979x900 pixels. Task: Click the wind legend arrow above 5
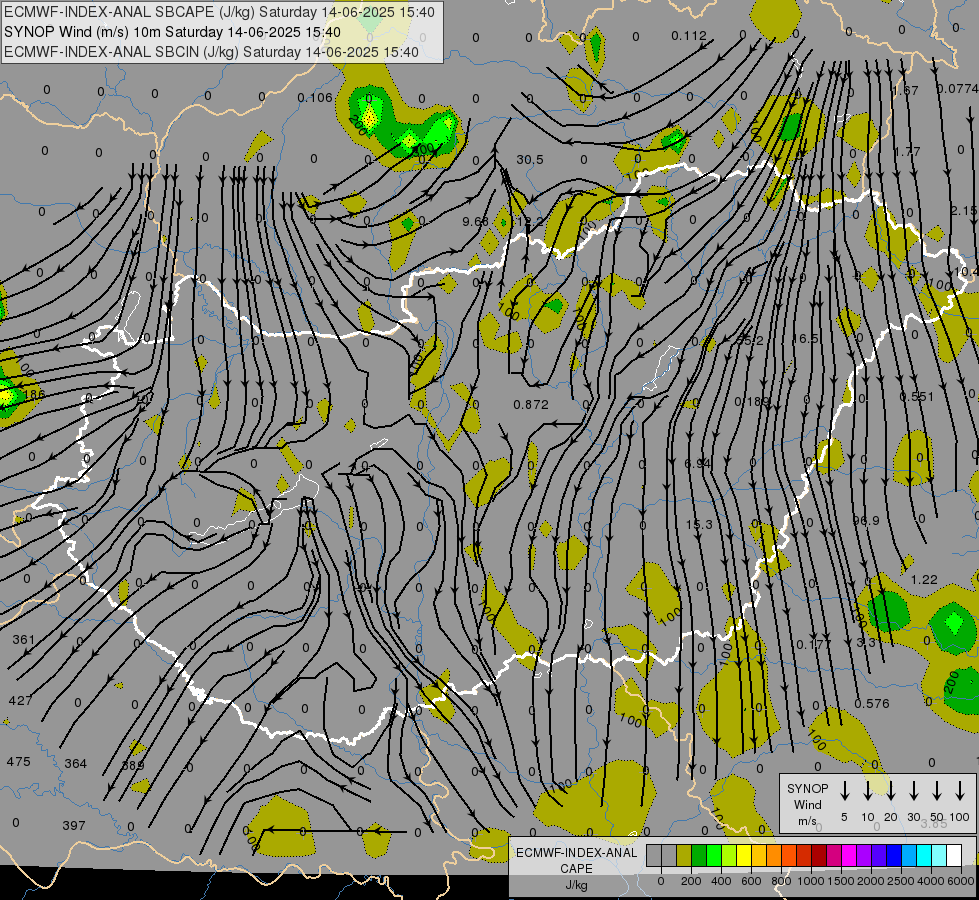coord(844,791)
